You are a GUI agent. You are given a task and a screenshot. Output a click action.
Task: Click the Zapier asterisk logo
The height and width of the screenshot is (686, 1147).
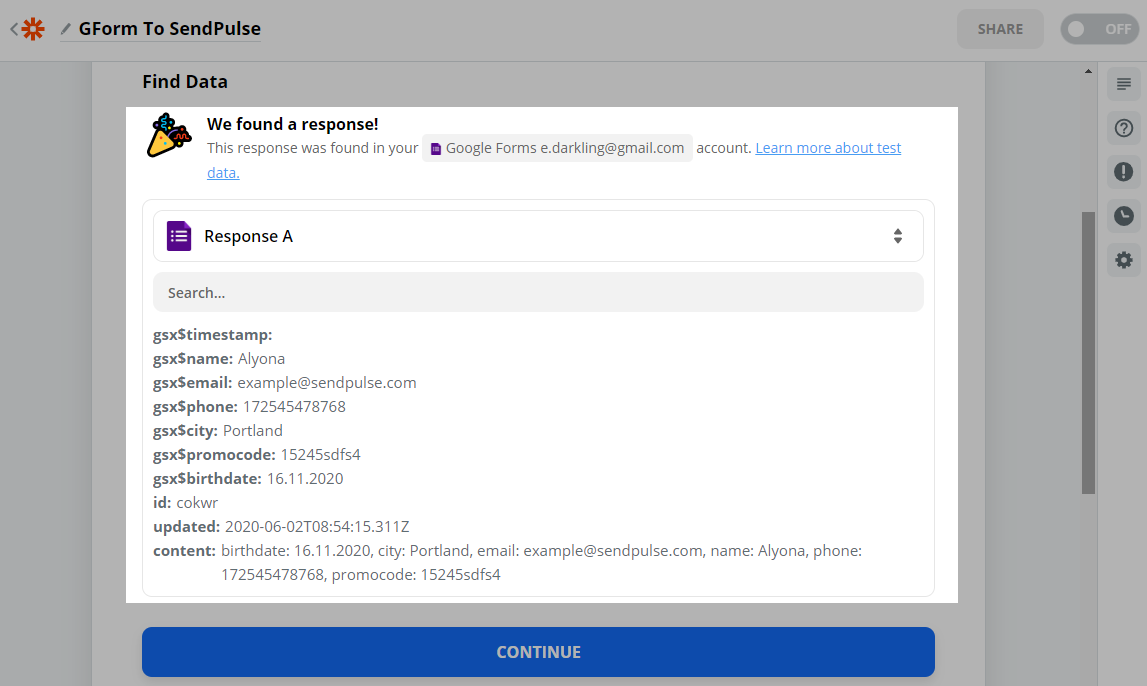33,29
